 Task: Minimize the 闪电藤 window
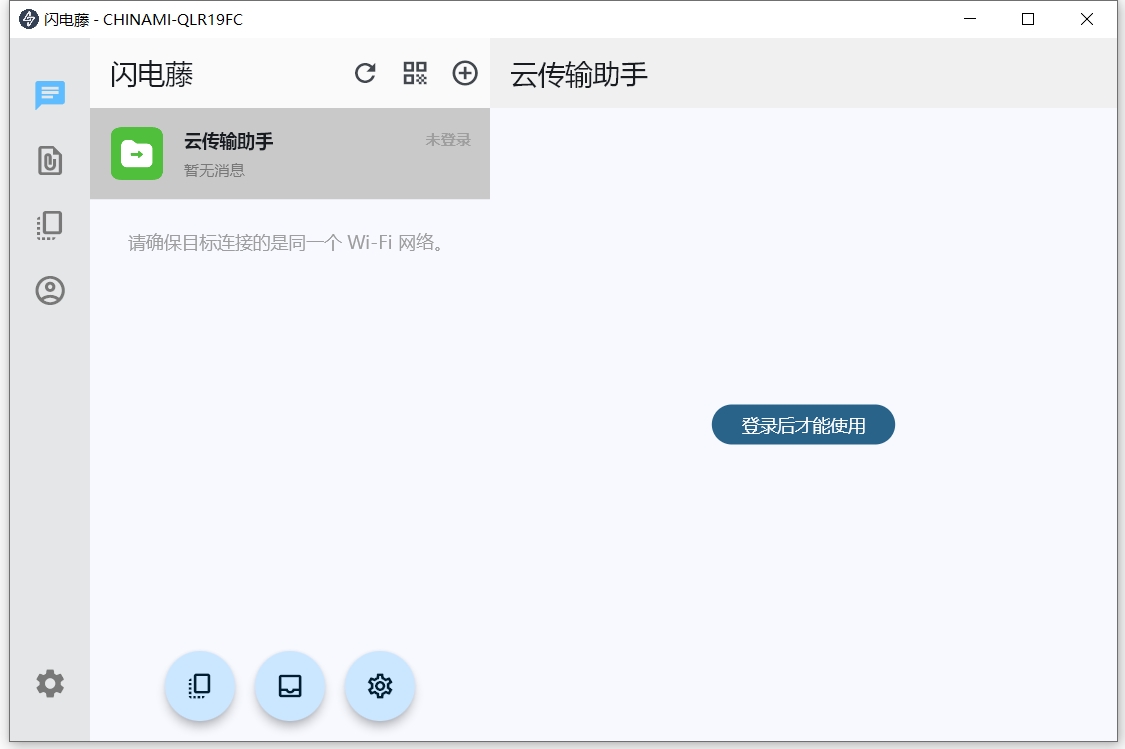(x=970, y=19)
